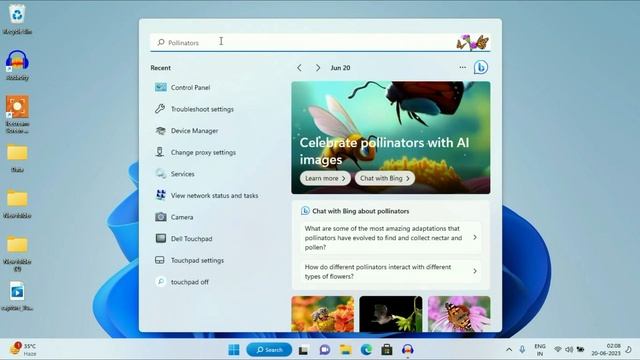Click the Jun 20 date label
This screenshot has width=640, height=360.
[x=340, y=68]
